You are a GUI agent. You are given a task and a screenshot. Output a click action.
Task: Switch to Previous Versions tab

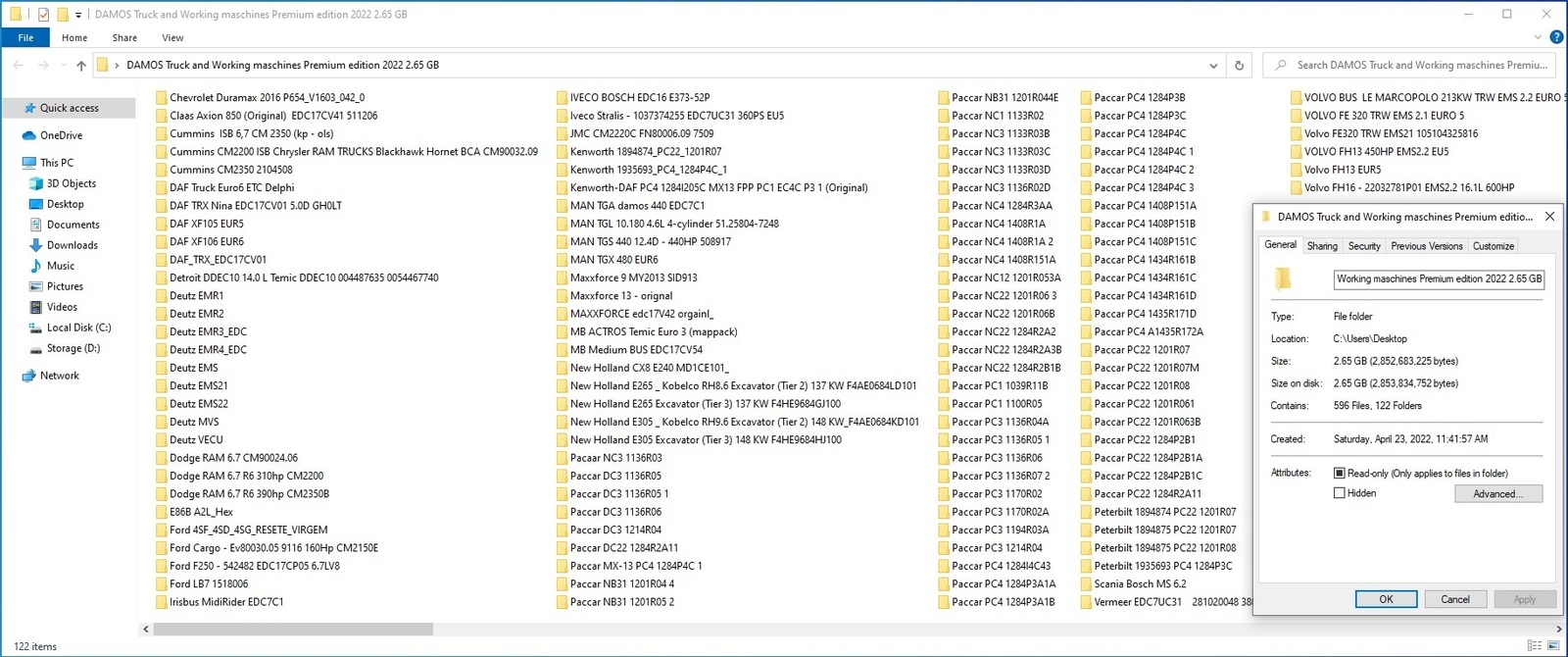click(x=1427, y=246)
